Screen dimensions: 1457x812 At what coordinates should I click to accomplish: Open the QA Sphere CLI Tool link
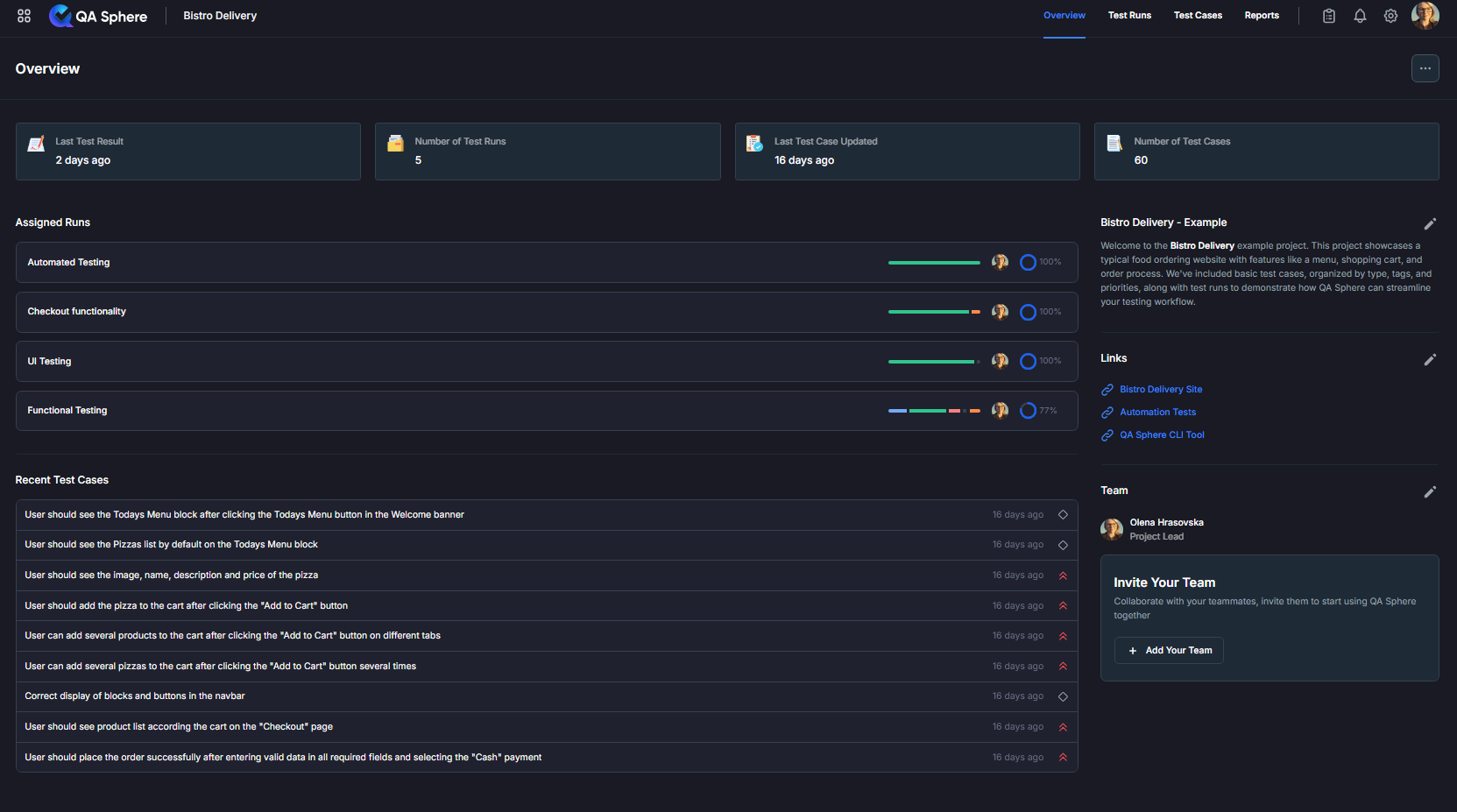(x=1162, y=435)
